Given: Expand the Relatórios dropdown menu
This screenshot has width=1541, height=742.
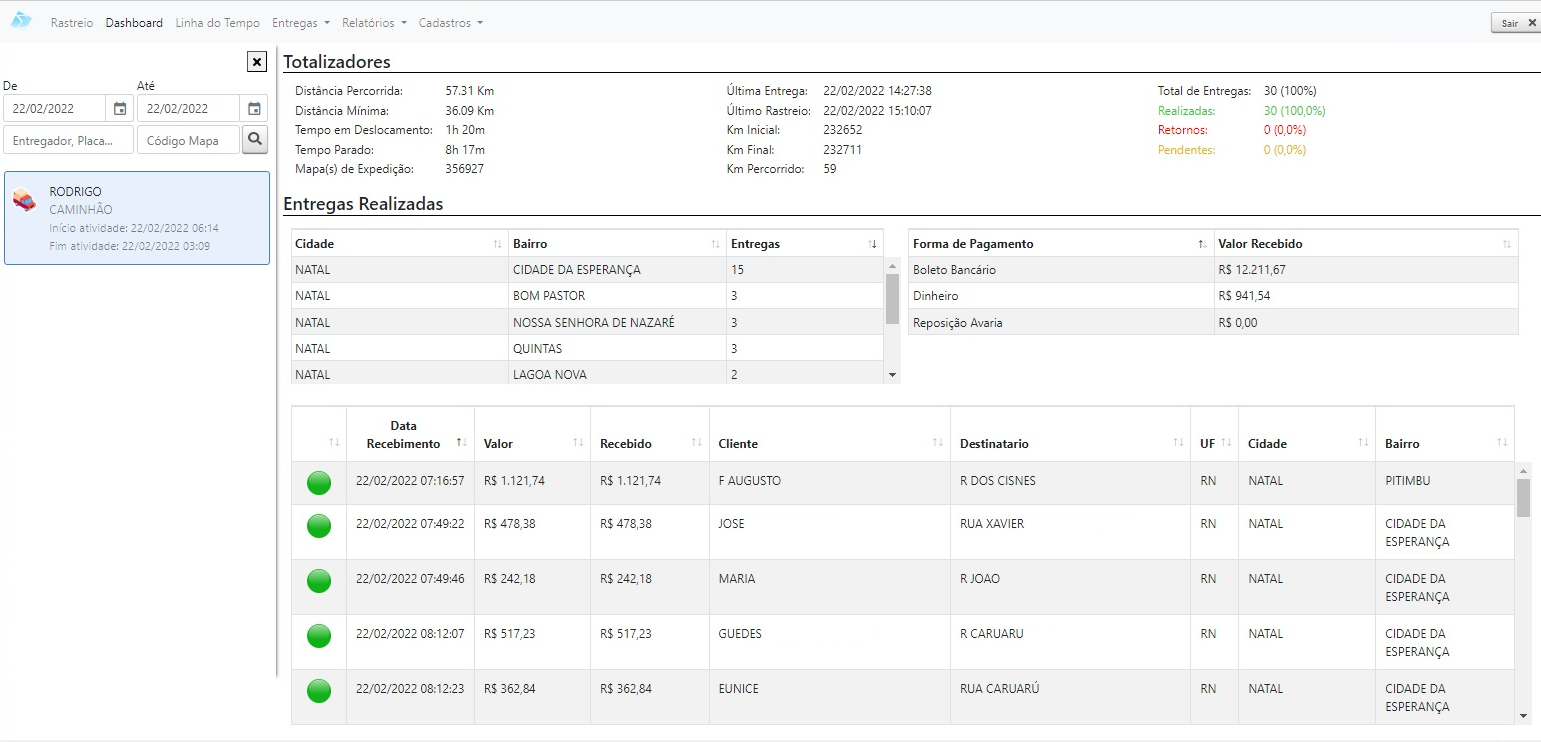Looking at the screenshot, I should pyautogui.click(x=374, y=23).
